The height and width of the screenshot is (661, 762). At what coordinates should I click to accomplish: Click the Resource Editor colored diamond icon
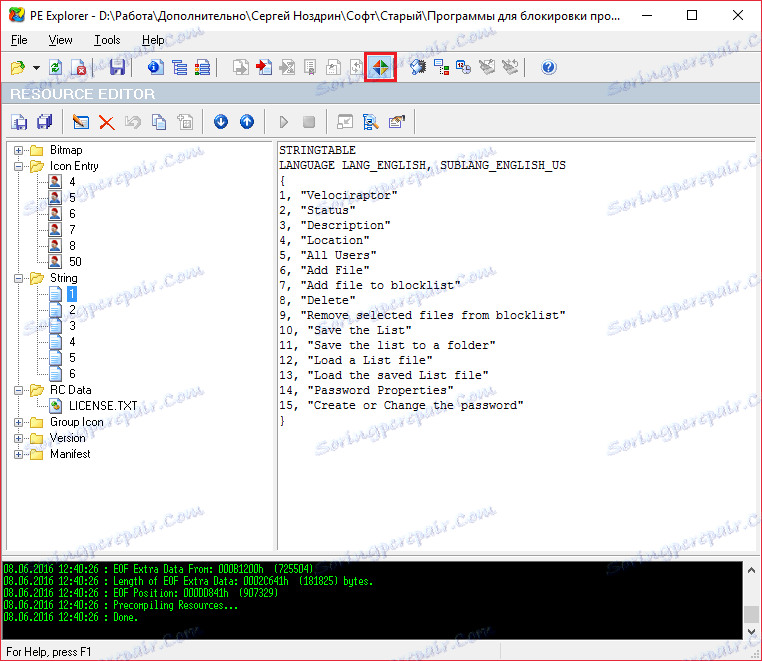tap(380, 67)
